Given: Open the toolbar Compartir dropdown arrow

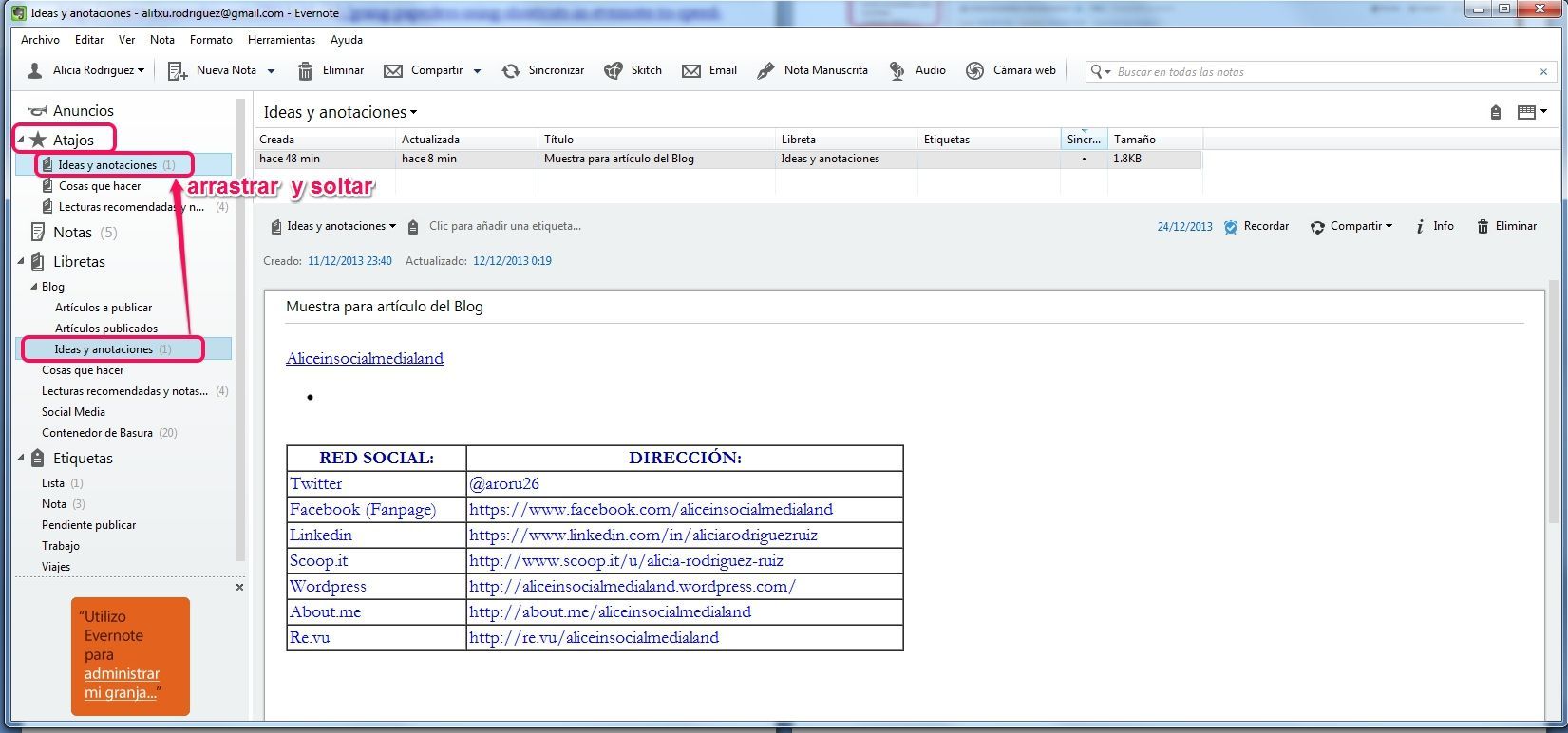Looking at the screenshot, I should (477, 71).
